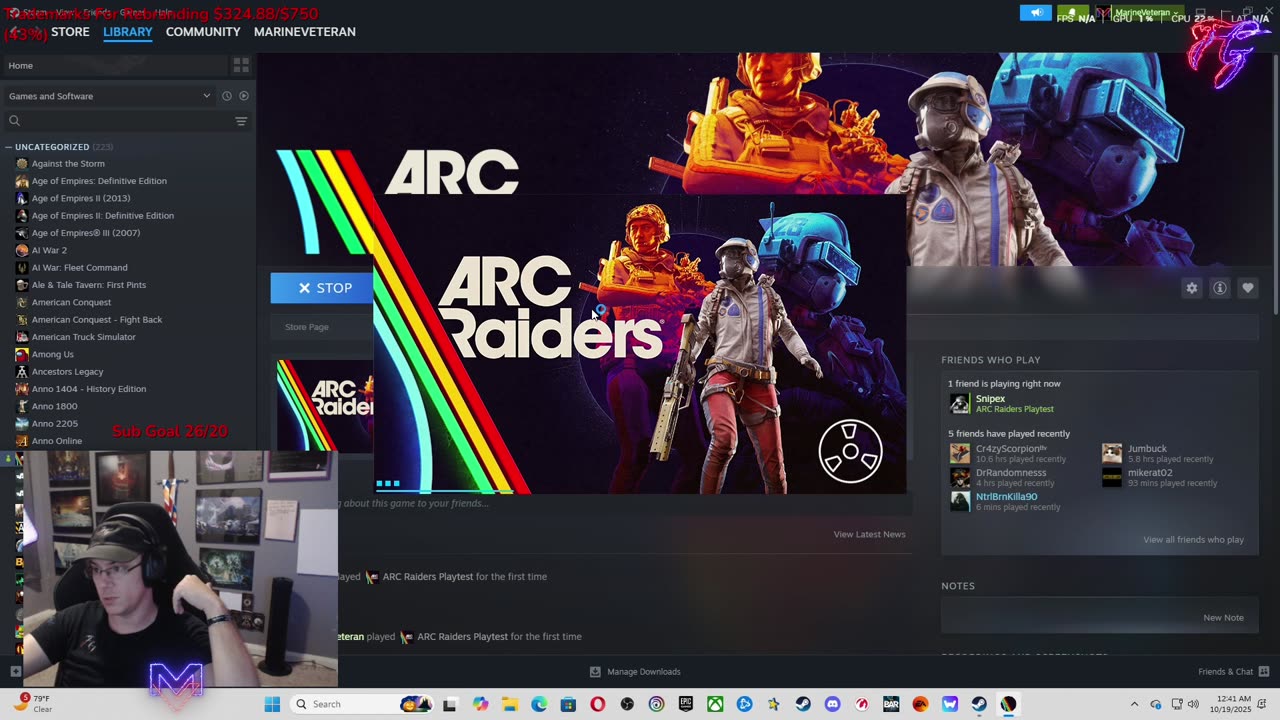Viewport: 1280px width, 720px height.
Task: View Snipex friend profile
Action: pyautogui.click(x=990, y=399)
